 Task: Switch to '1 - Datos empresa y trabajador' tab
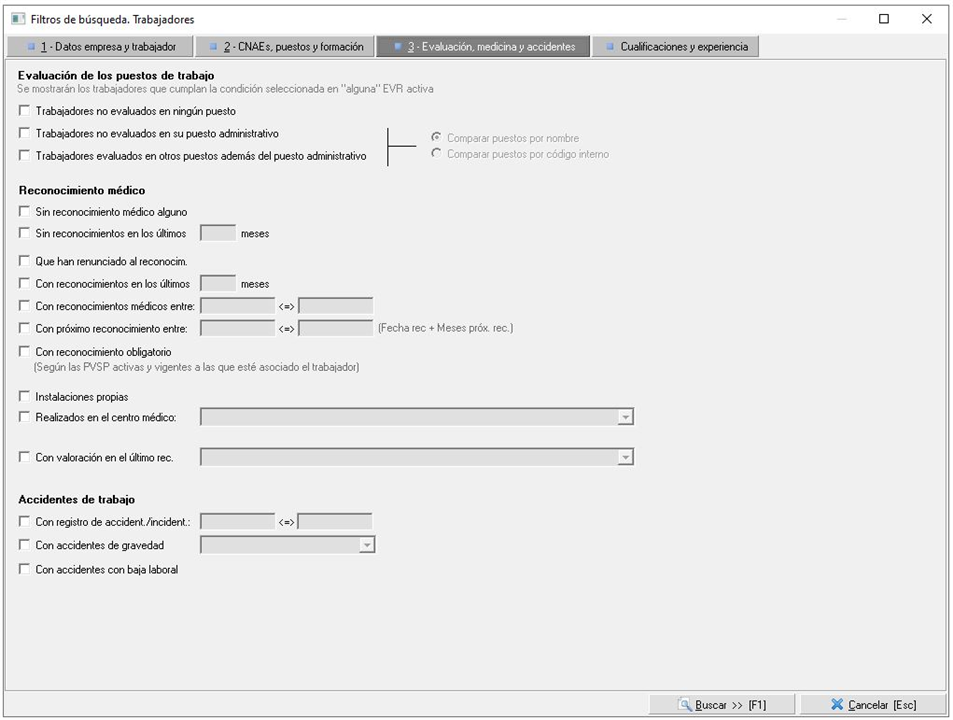point(100,47)
